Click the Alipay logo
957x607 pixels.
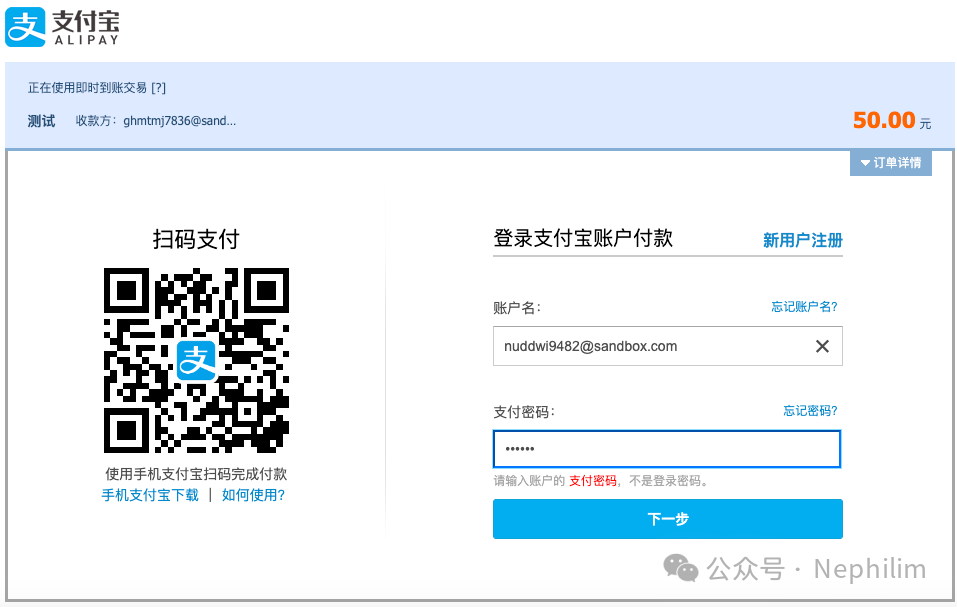tap(62, 26)
